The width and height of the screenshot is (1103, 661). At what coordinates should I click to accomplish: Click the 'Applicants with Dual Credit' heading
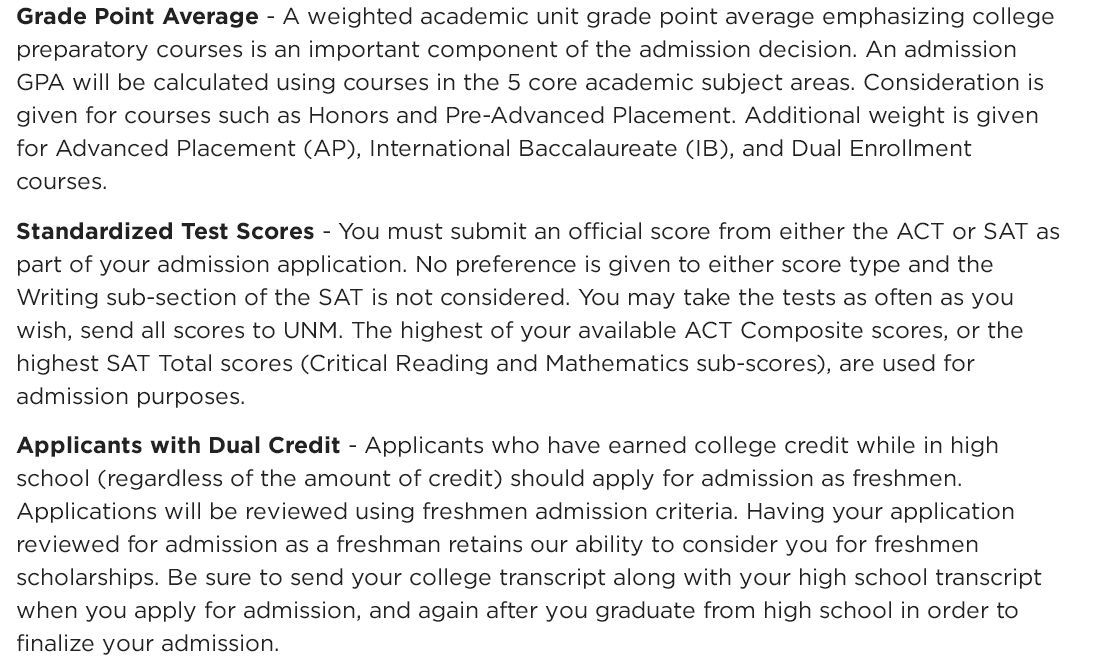click(178, 446)
